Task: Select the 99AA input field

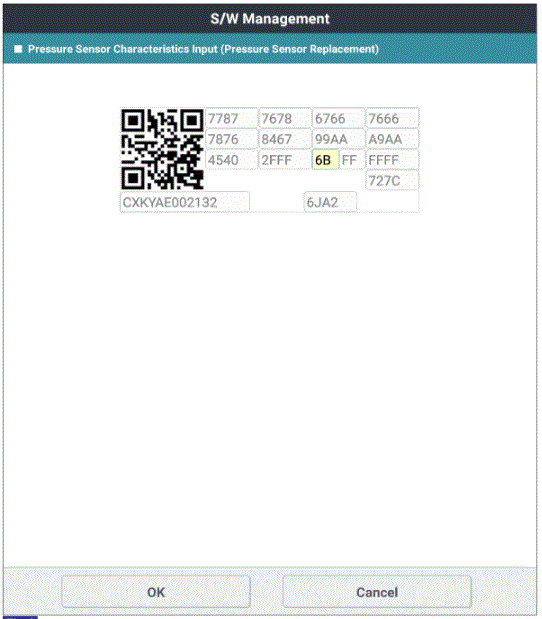Action: pos(338,139)
